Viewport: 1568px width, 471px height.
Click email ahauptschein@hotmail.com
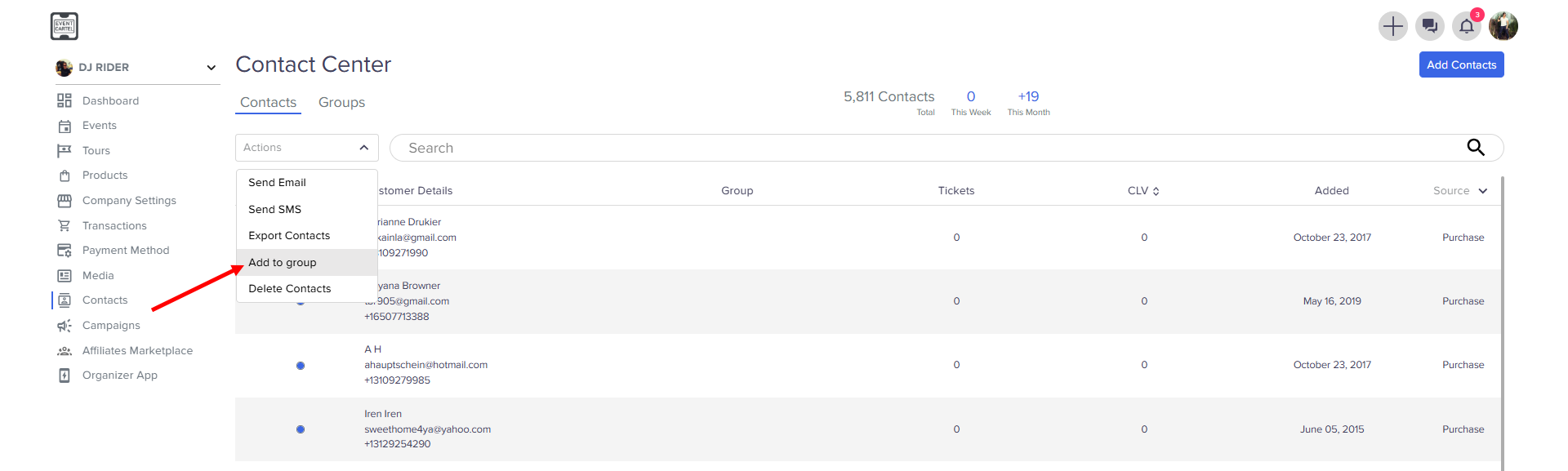pyautogui.click(x=425, y=366)
